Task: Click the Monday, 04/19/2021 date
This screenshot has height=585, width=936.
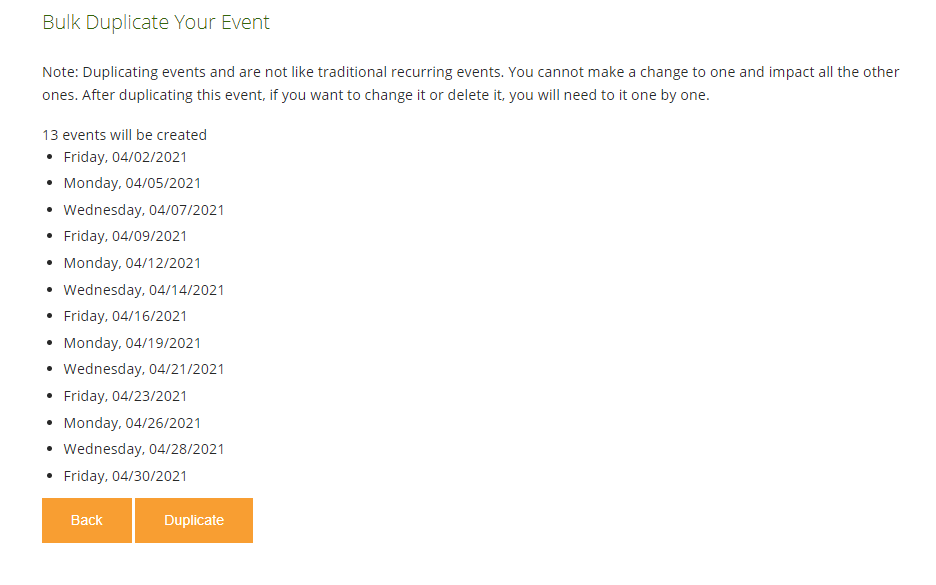Action: coord(132,343)
